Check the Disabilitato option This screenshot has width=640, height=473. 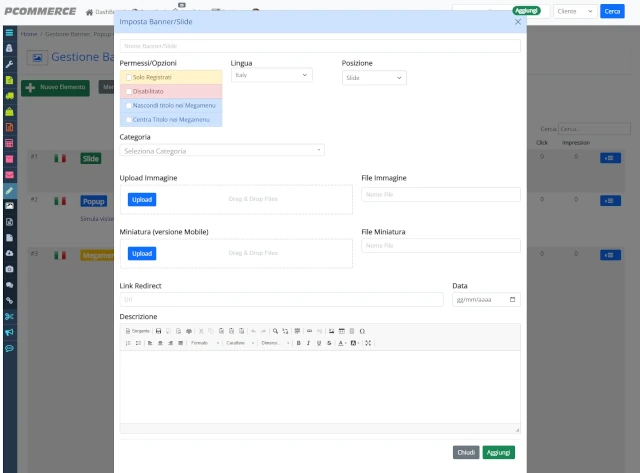[x=129, y=91]
